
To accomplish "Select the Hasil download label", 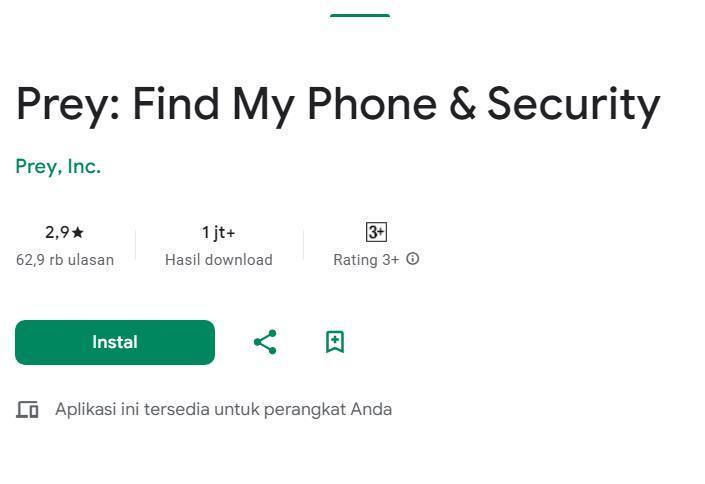I will pos(219,260).
